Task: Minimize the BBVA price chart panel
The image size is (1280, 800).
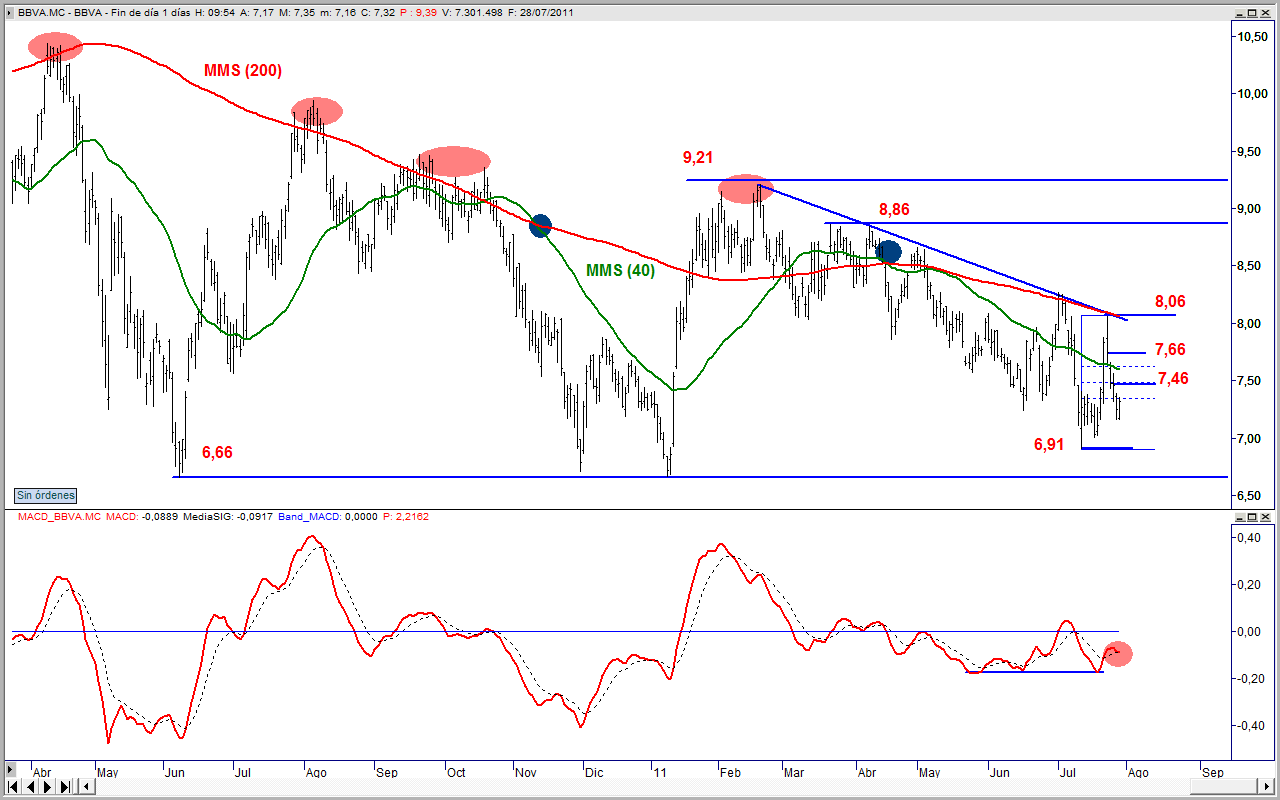Action: [x=1240, y=12]
